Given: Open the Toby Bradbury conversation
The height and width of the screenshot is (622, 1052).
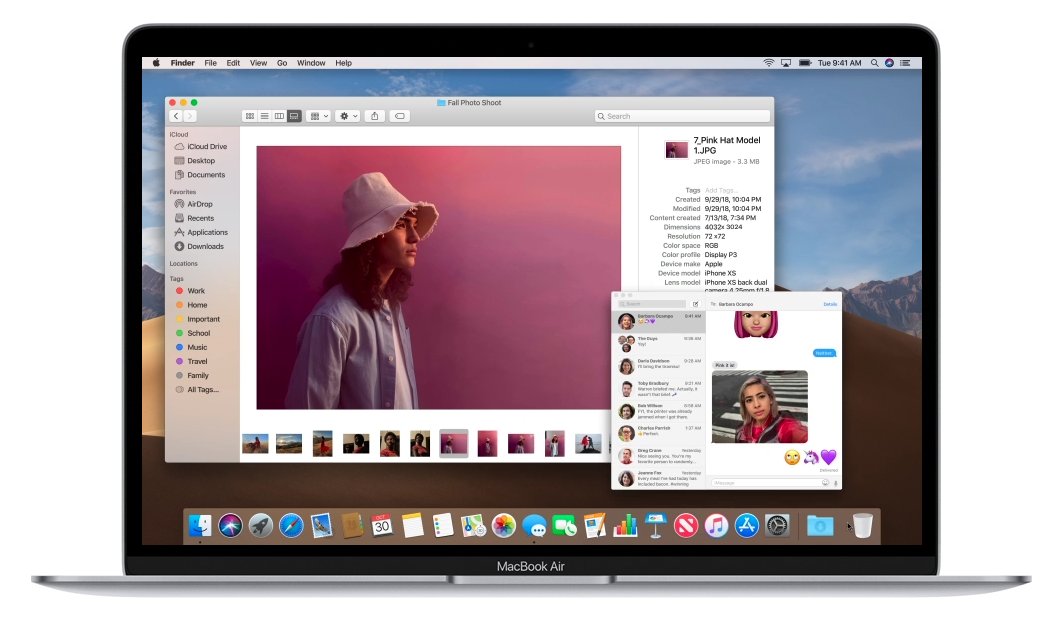Looking at the screenshot, I should click(x=660, y=388).
